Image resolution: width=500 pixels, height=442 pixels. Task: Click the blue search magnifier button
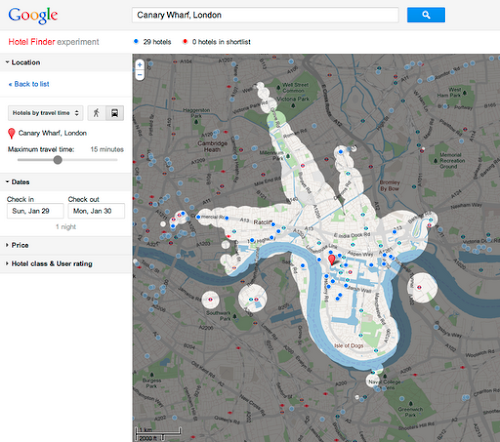pyautogui.click(x=426, y=15)
